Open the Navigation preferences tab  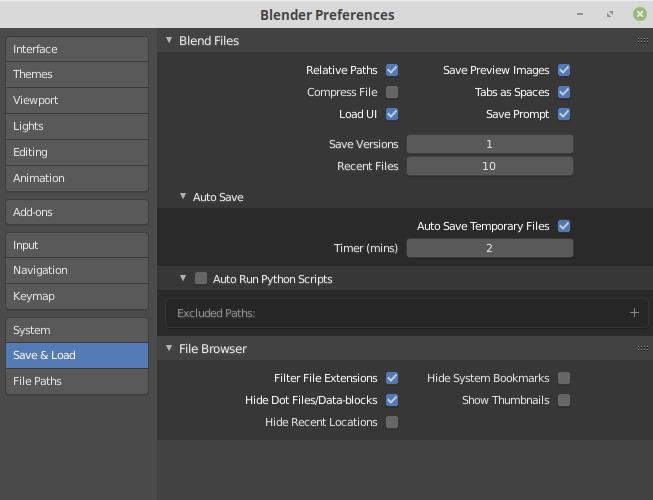pyautogui.click(x=77, y=271)
